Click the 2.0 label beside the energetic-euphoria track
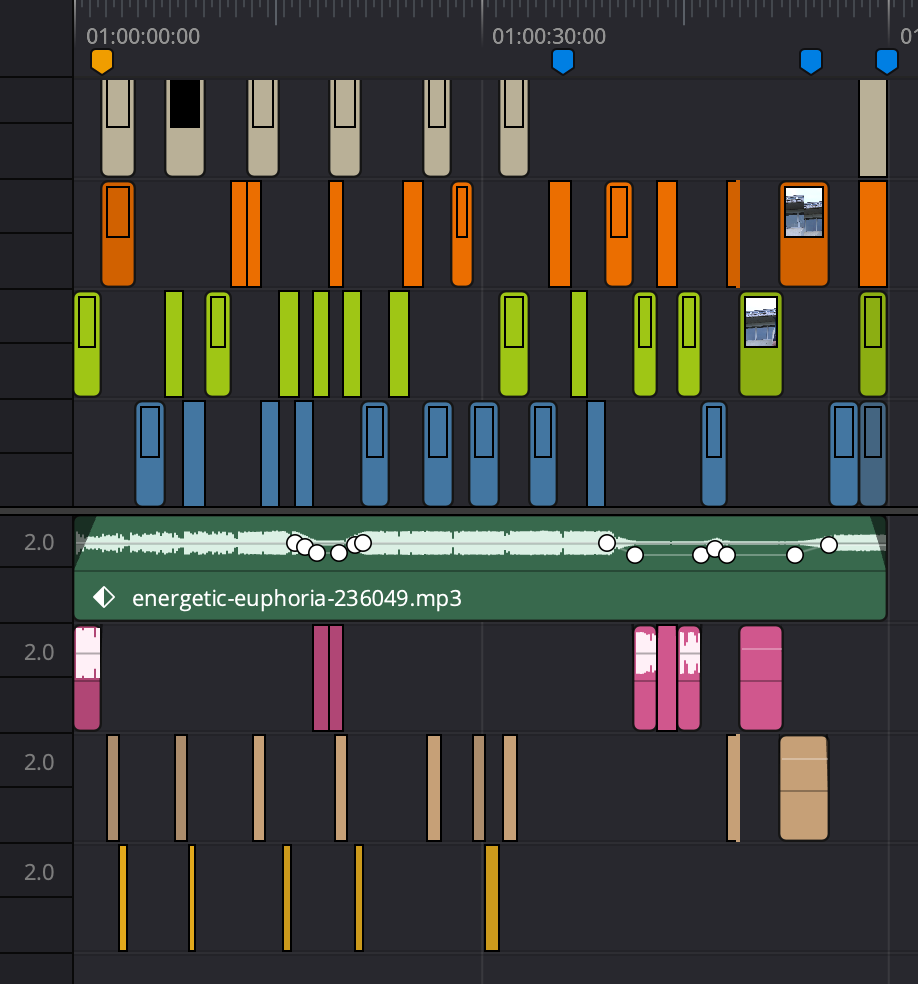Image resolution: width=918 pixels, height=984 pixels. click(39, 542)
